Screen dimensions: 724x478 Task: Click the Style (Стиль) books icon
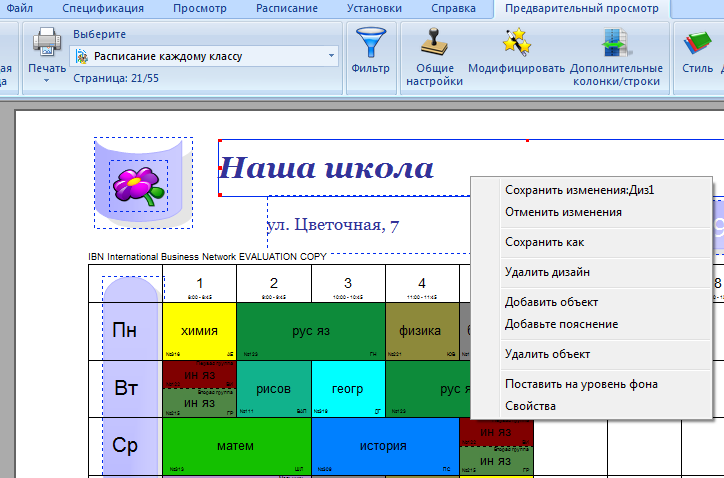pos(696,45)
